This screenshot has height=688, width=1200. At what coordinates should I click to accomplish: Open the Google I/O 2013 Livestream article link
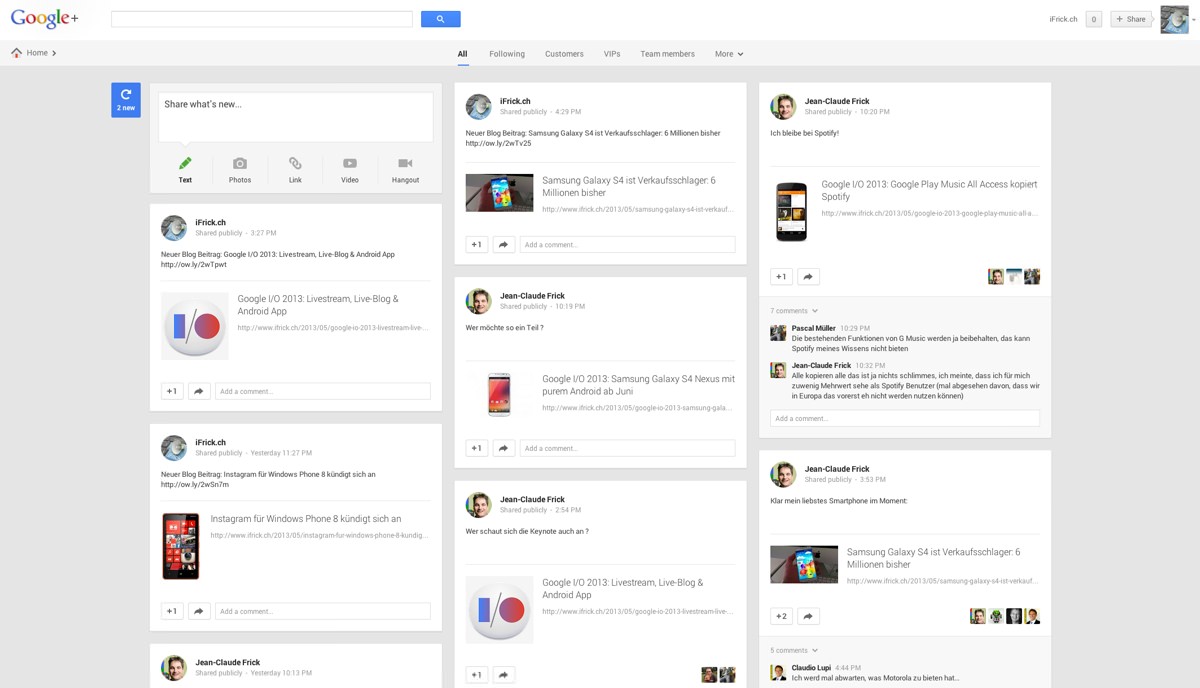coord(318,305)
